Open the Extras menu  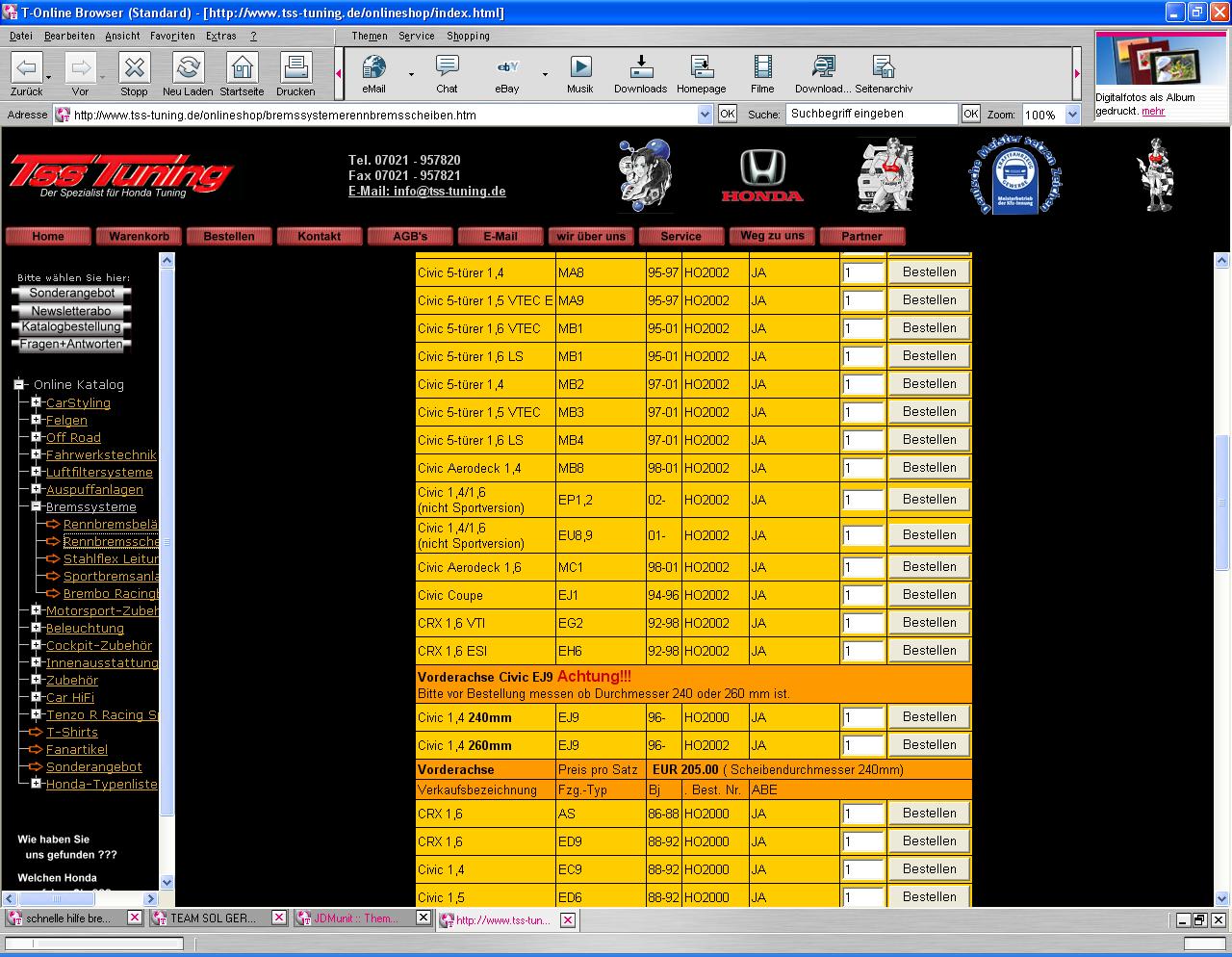tap(220, 36)
